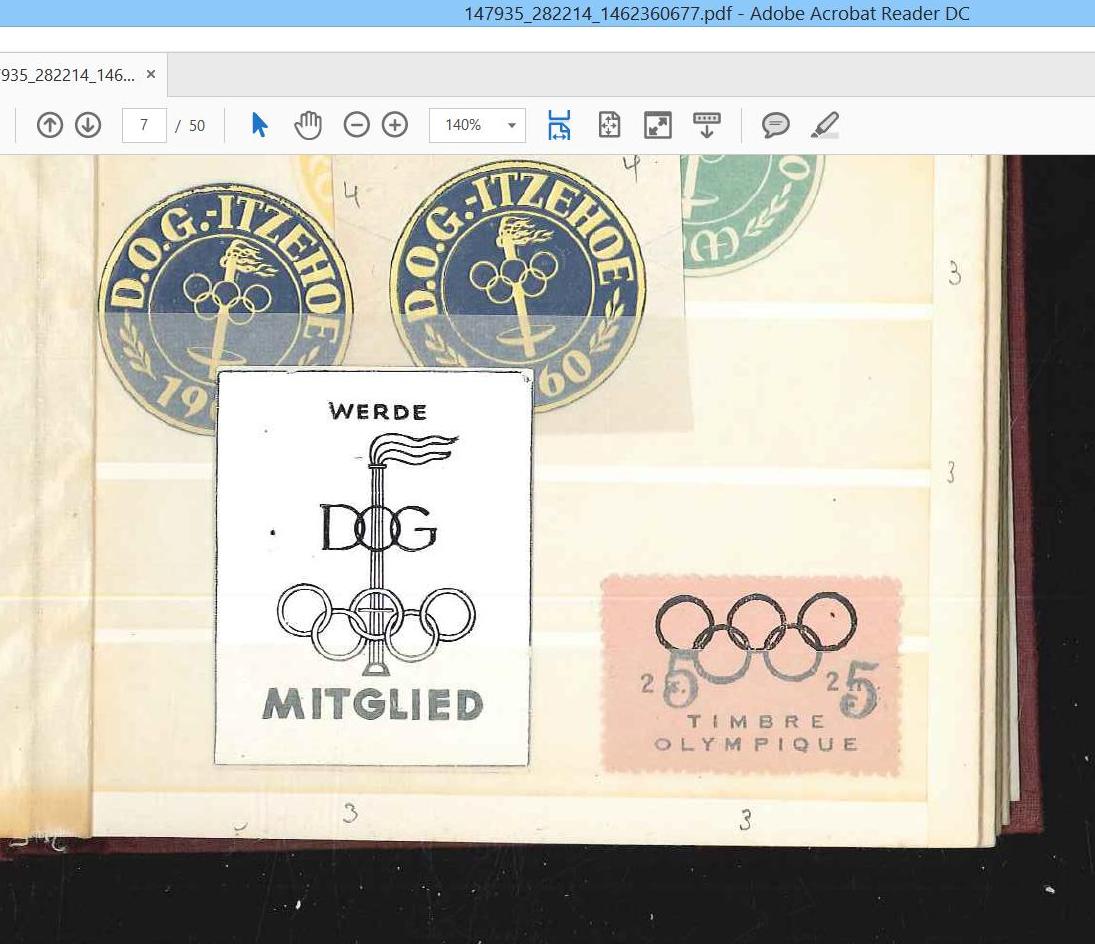This screenshot has width=1095, height=944.
Task: Activate the selection arrow tool
Action: [x=259, y=126]
